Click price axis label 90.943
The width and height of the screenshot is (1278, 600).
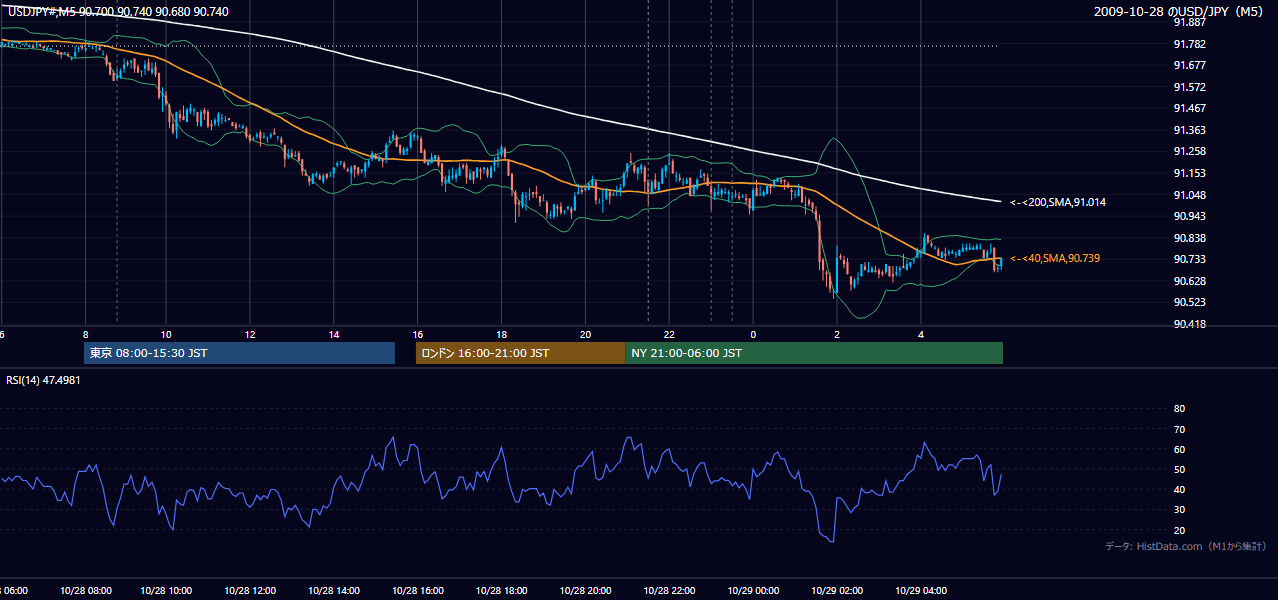pos(1189,216)
